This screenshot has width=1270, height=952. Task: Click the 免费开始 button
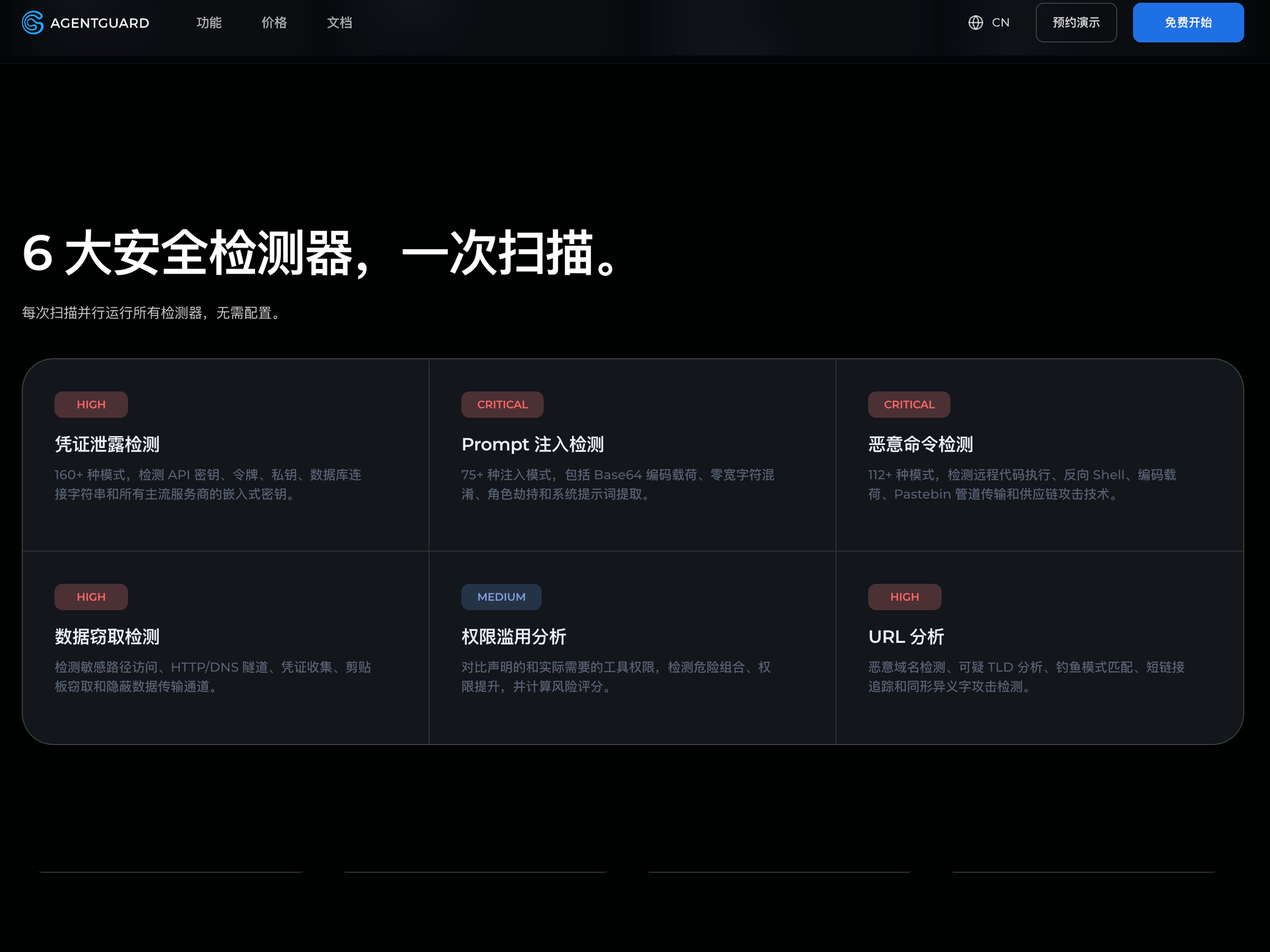click(x=1188, y=23)
